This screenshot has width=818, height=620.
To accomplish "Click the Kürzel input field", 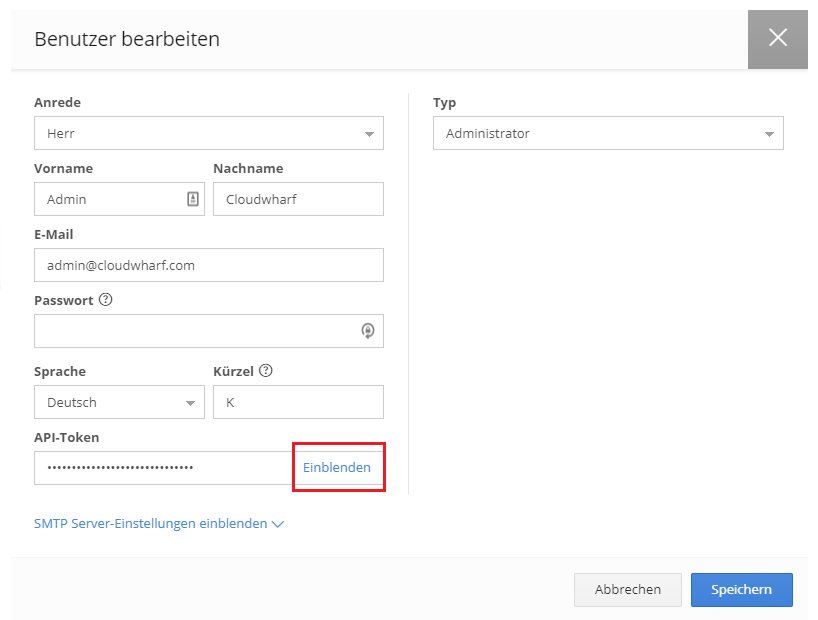I will 298,402.
